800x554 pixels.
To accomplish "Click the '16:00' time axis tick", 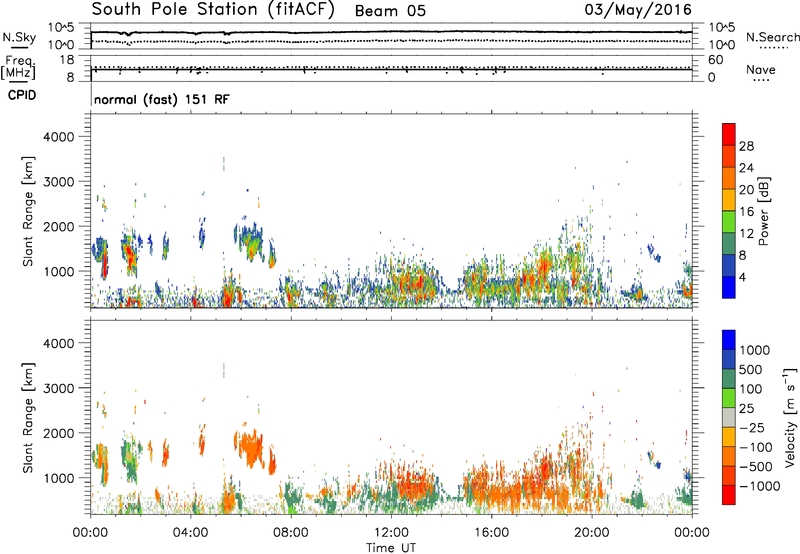I will click(492, 533).
